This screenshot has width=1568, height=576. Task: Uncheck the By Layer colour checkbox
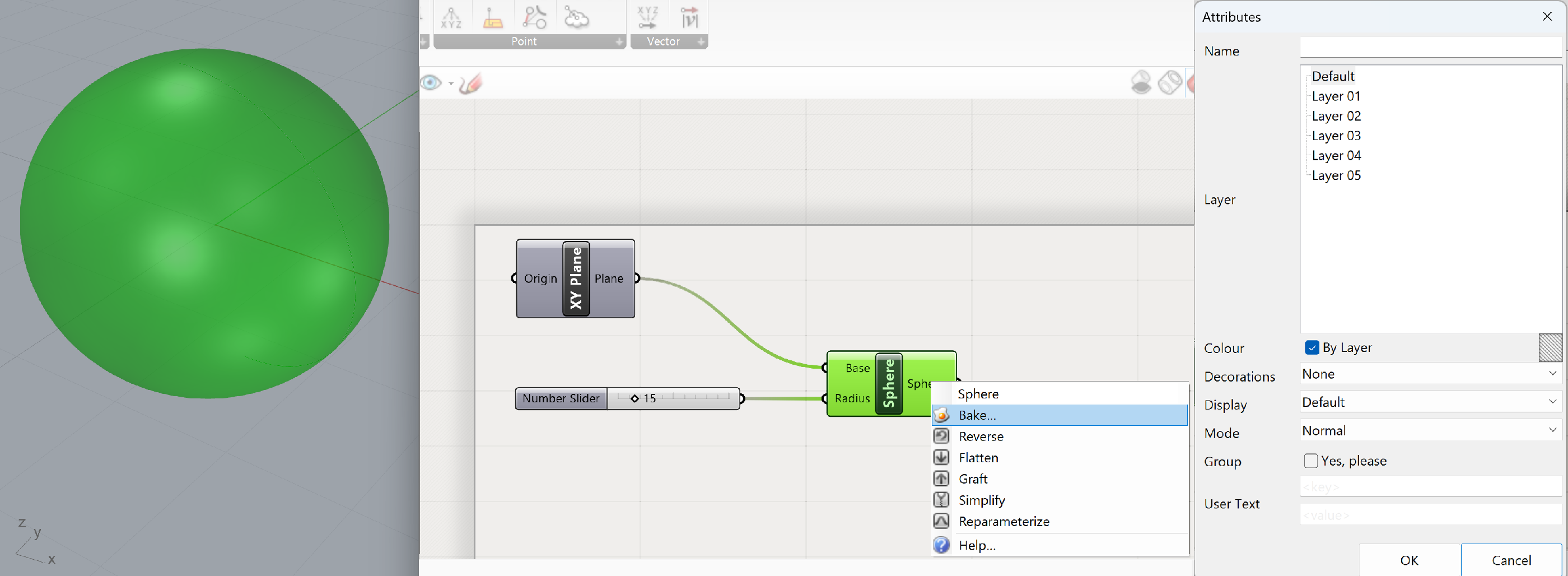[1311, 347]
